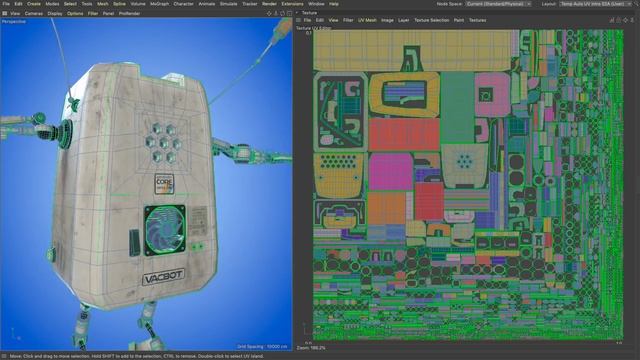Image resolution: width=640 pixels, height=360 pixels.
Task: Open the viewport Panel menu
Action: [x=109, y=13]
